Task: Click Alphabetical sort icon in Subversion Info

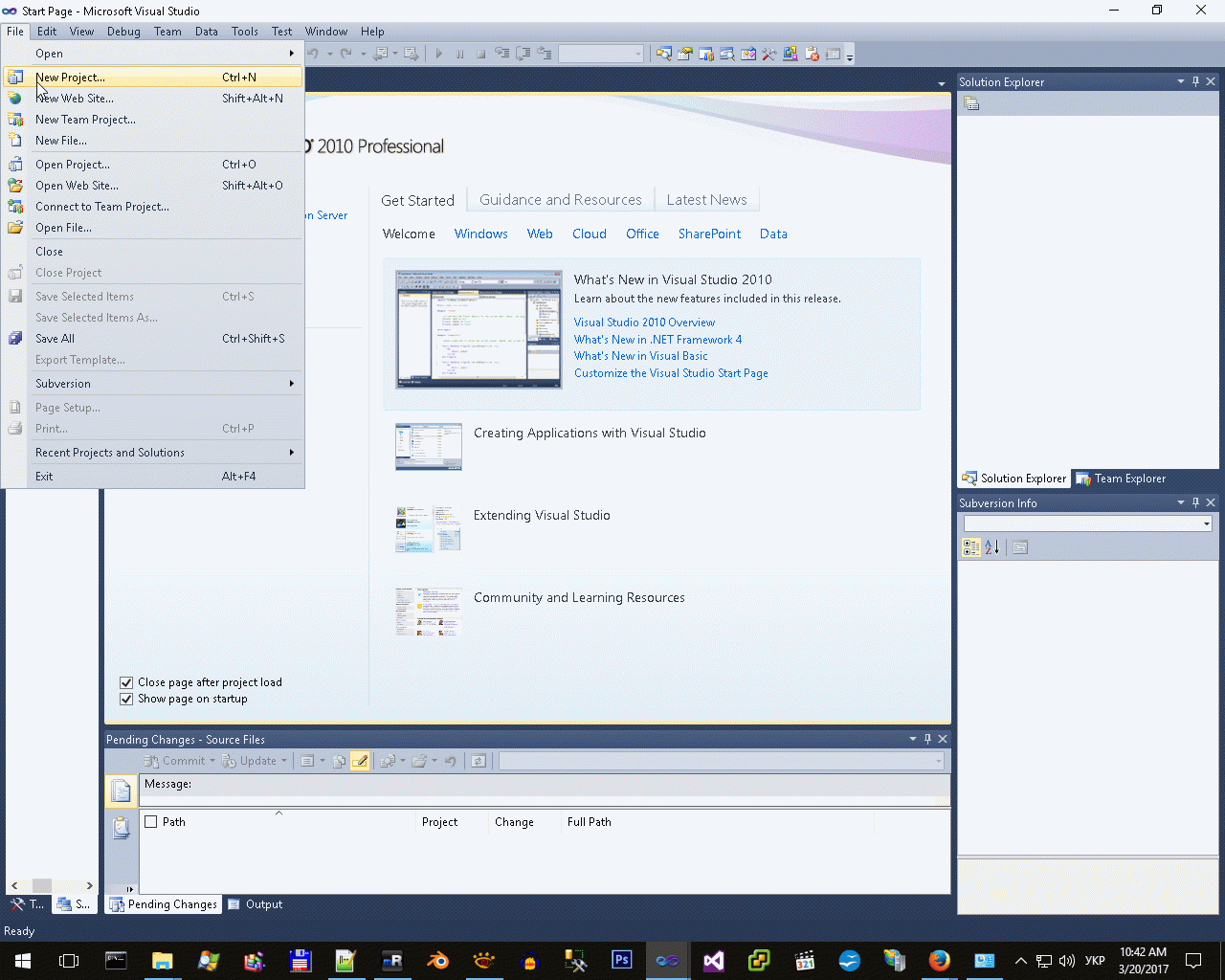Action: 991,547
